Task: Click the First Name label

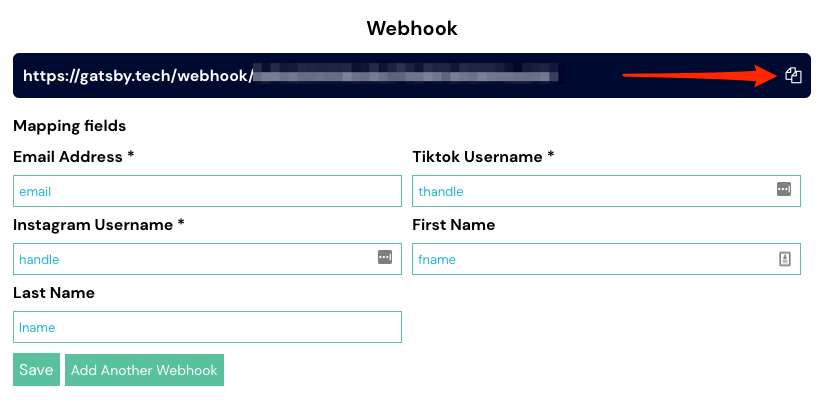Action: pyautogui.click(x=453, y=224)
